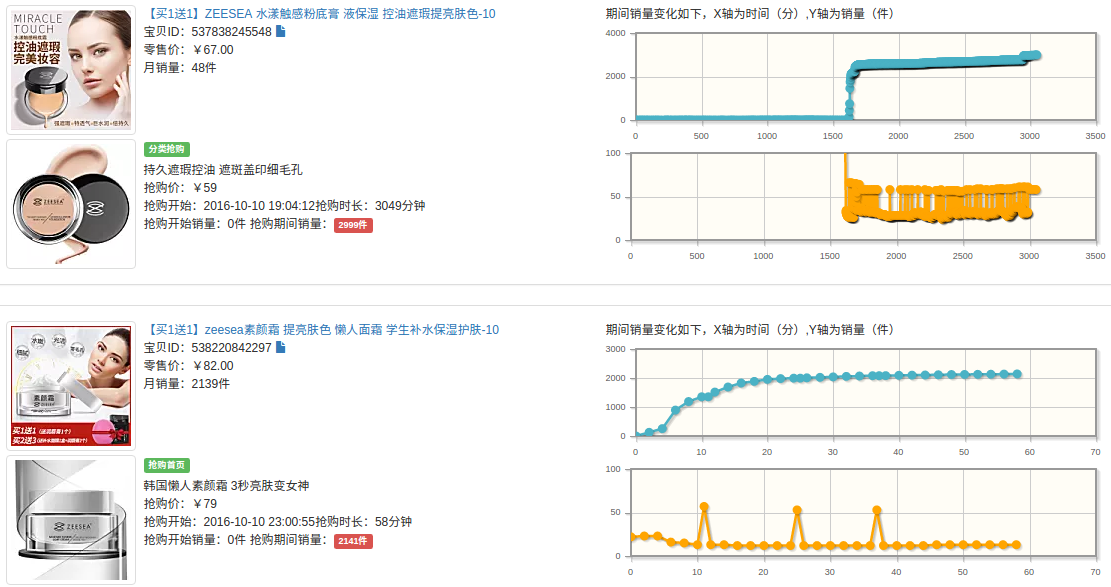Open the ZEESEA compact powder promo thumbnail
Screen dimensions: 1111x587
coord(71,204)
